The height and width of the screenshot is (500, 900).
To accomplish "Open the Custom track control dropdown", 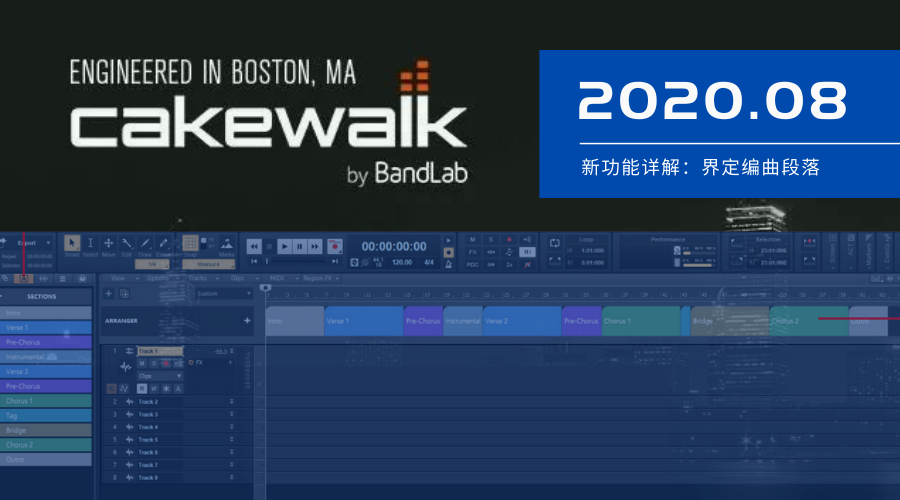I will pos(224,294).
